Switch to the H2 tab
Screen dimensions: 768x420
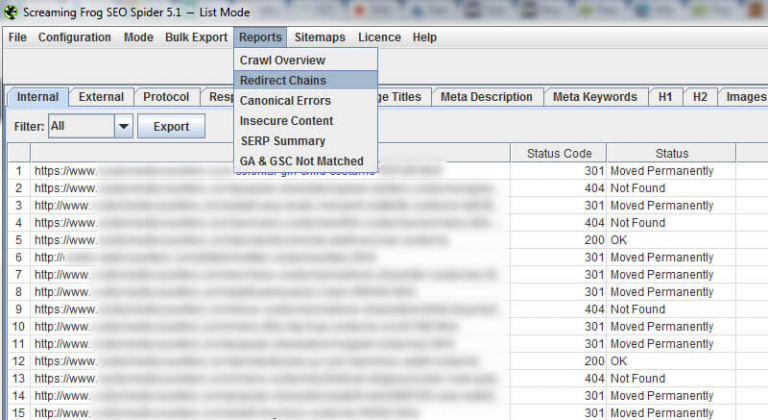click(x=700, y=97)
